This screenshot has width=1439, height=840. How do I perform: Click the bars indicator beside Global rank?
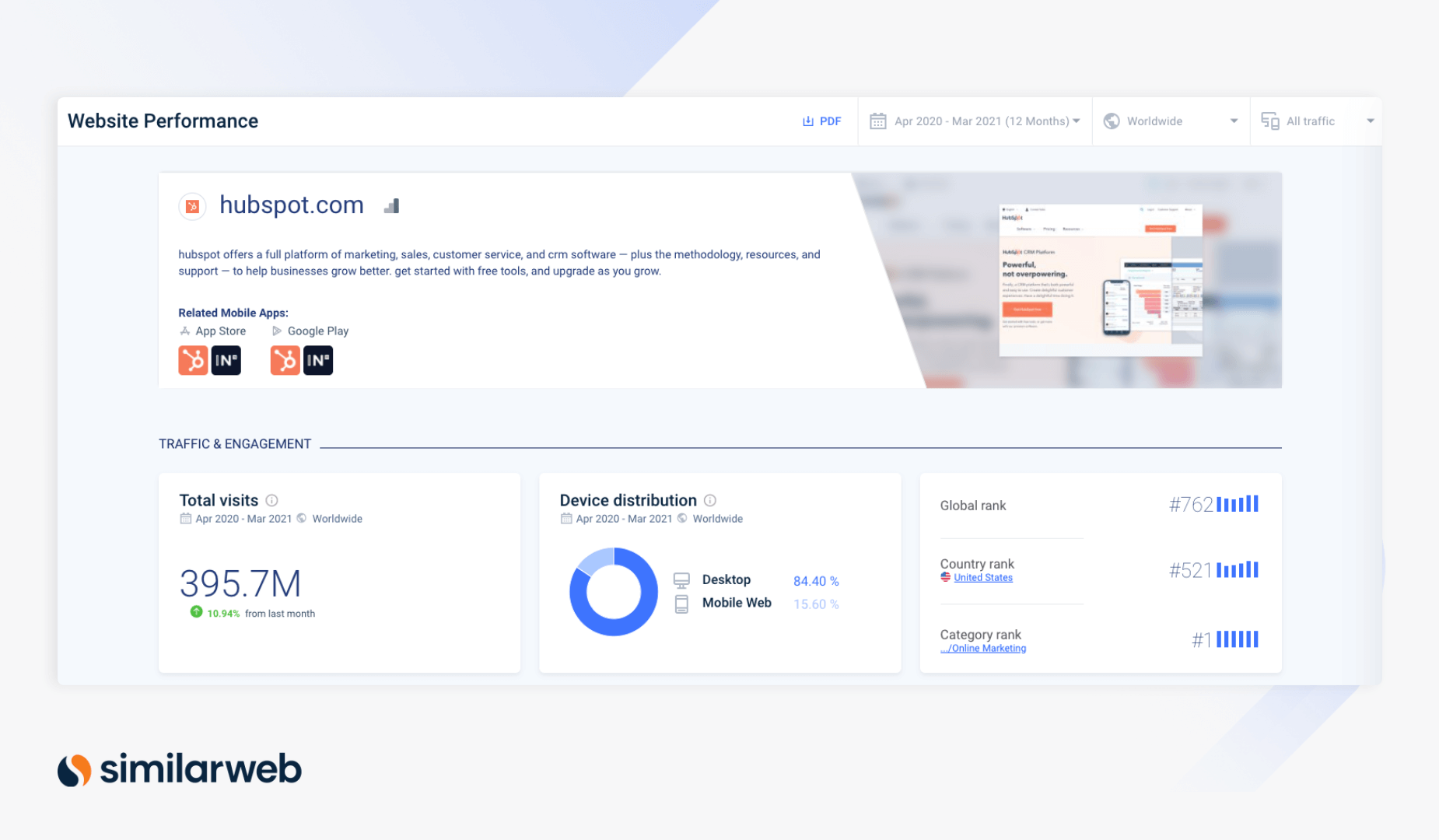point(1238,504)
